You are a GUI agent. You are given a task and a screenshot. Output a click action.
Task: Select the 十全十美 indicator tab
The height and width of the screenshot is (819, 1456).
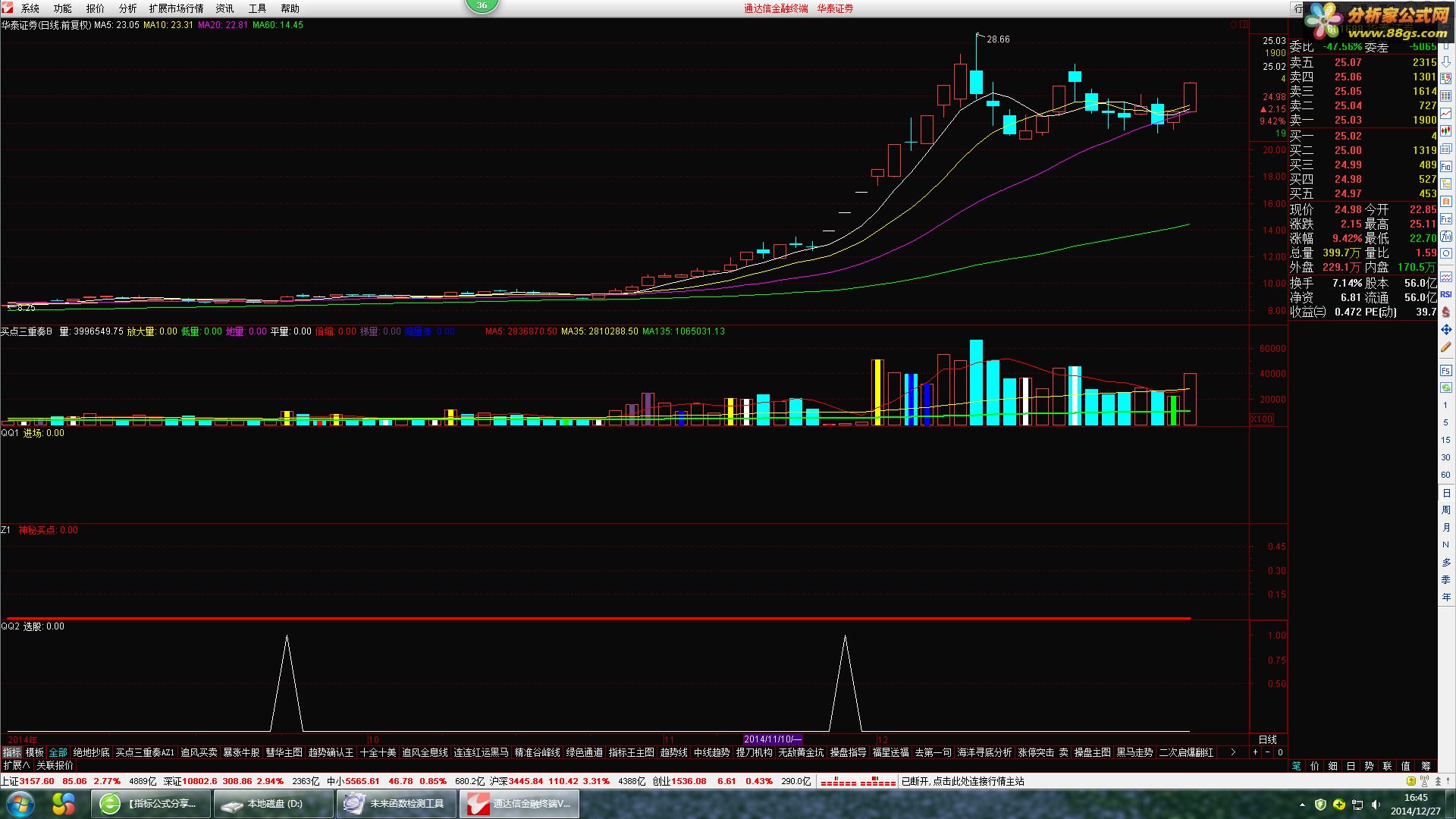[x=378, y=752]
